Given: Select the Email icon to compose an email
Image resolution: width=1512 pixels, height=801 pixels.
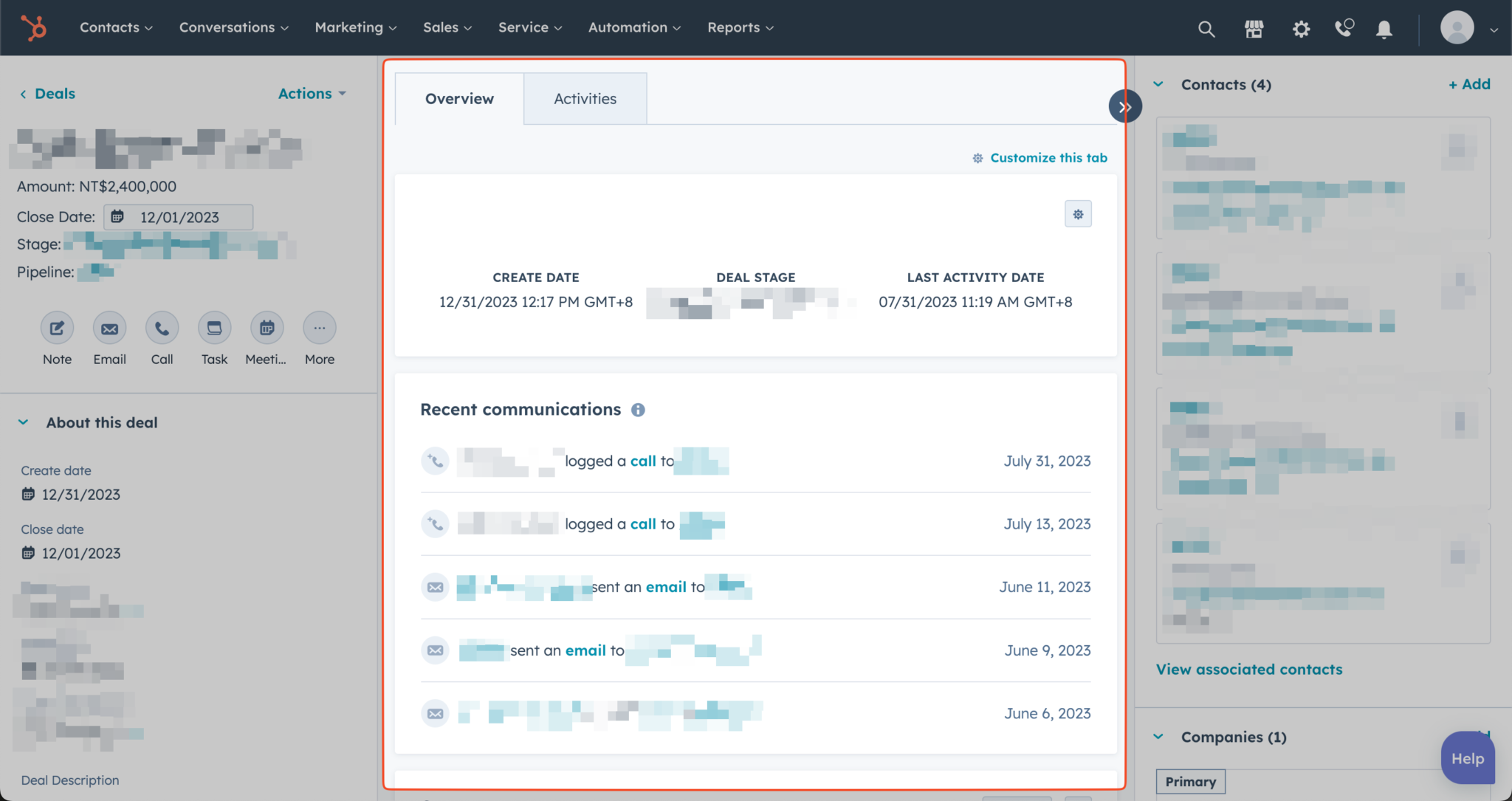Looking at the screenshot, I should click(x=109, y=327).
